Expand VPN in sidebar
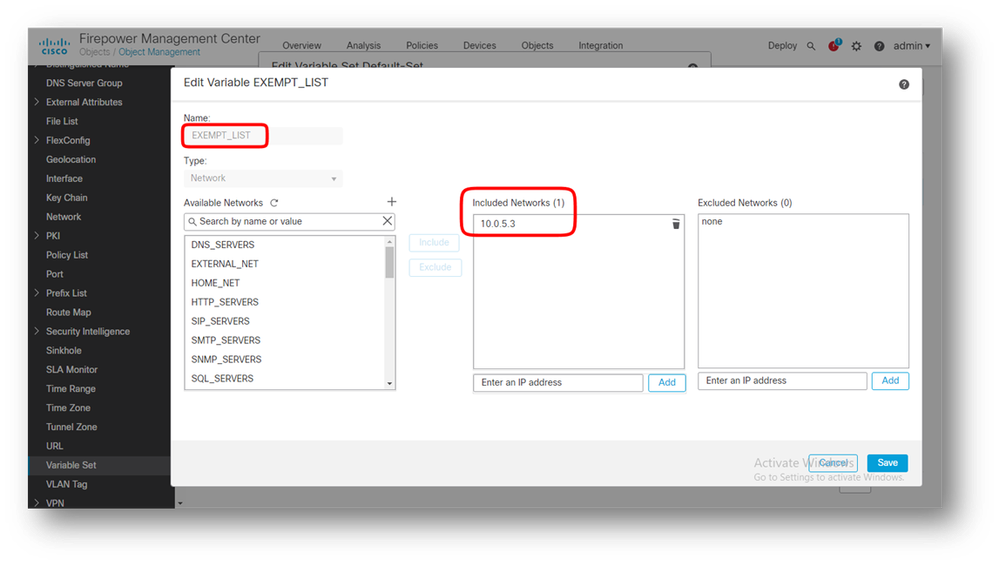The image size is (999, 565). pyautogui.click(x=36, y=503)
